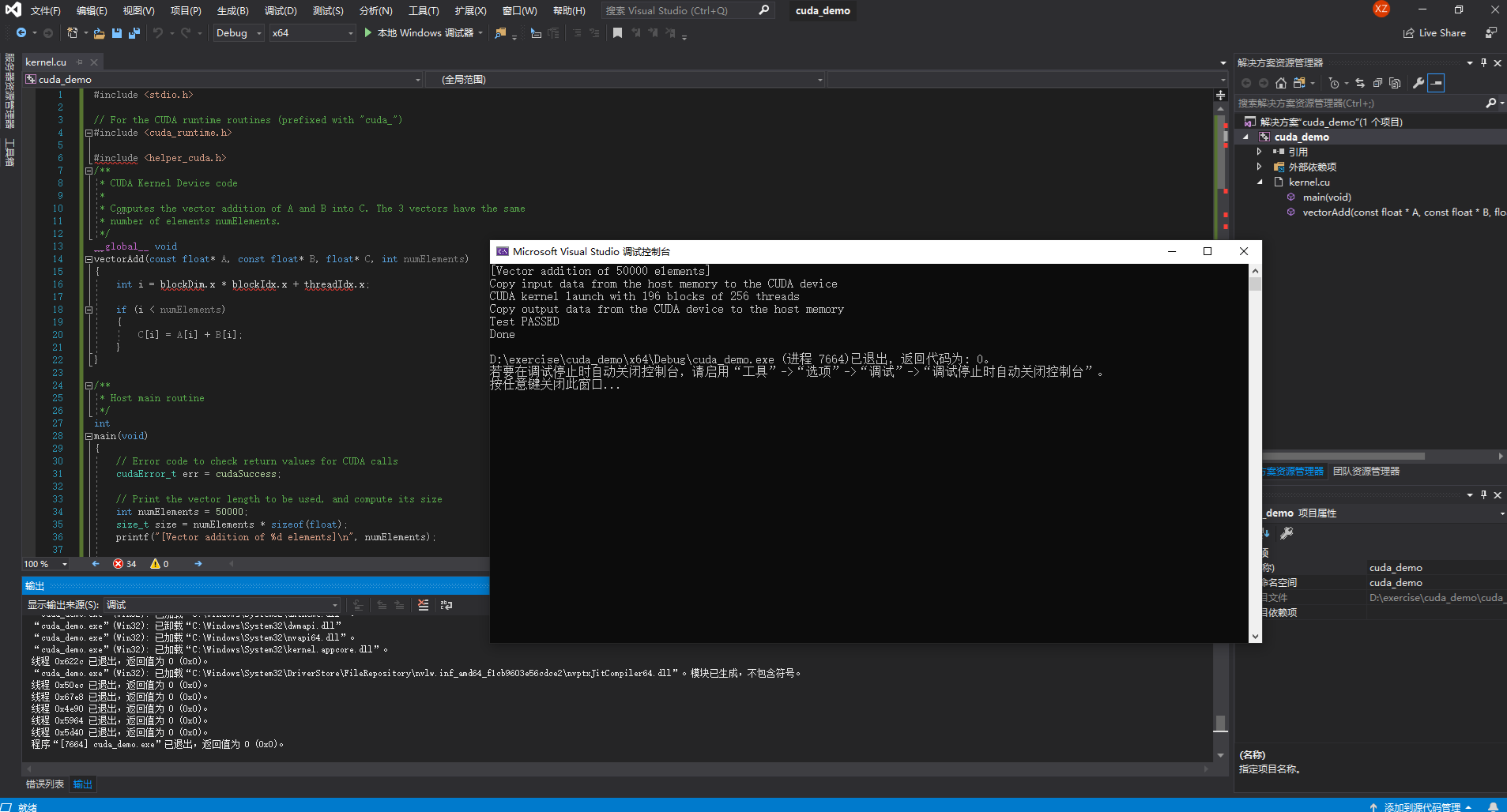Toggle the Solution Explorer pin (auto hide)
This screenshot has height=812, width=1507.
point(1483,62)
